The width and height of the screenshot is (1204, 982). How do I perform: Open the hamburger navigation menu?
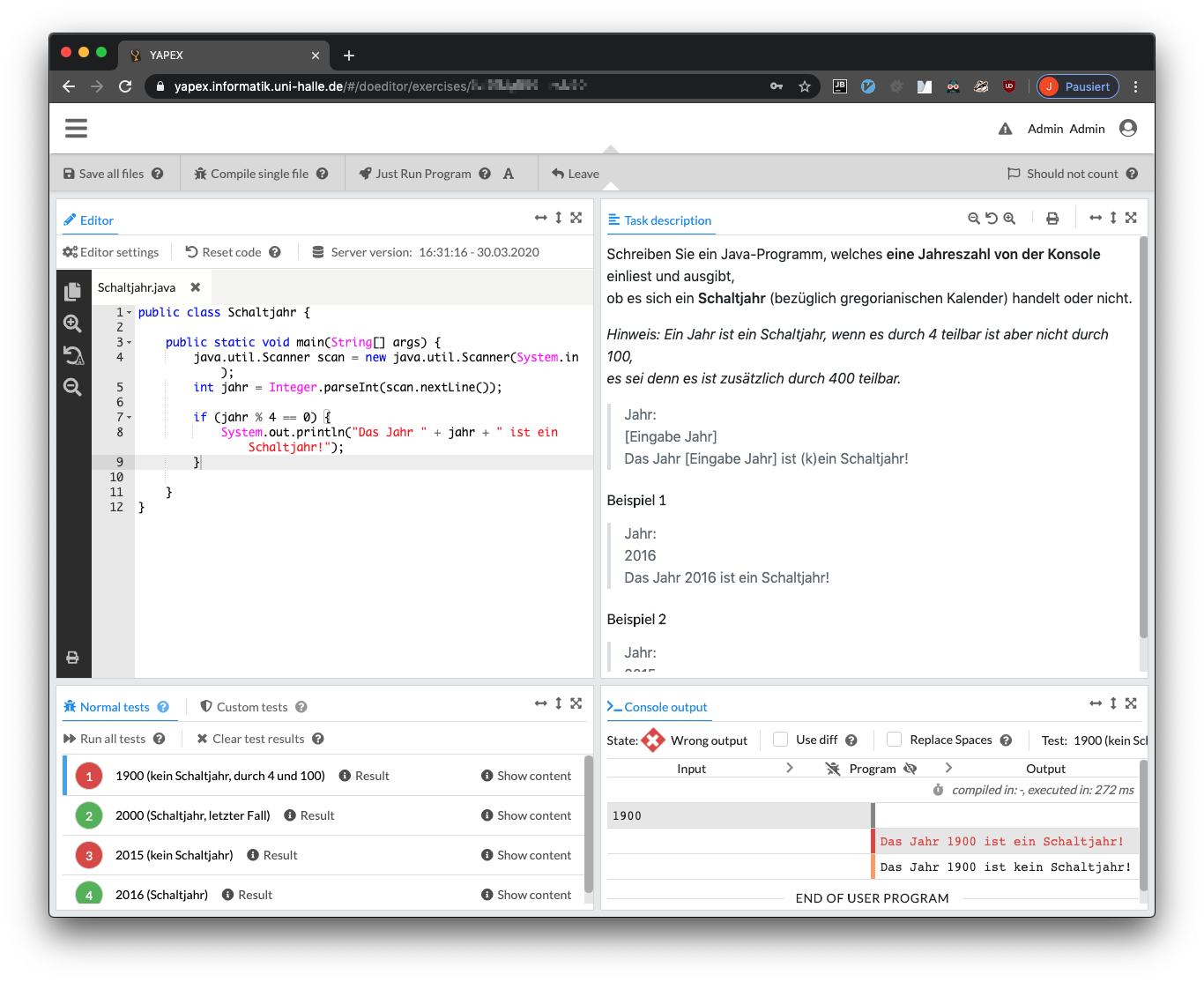click(x=77, y=129)
